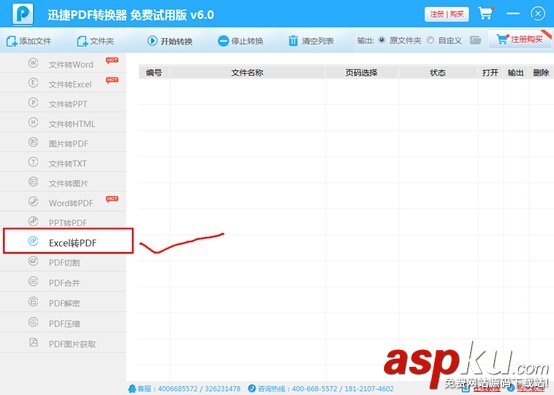554x395 pixels.
Task: Open the PDF压缩 sidebar entry
Action: pyautogui.click(x=63, y=323)
